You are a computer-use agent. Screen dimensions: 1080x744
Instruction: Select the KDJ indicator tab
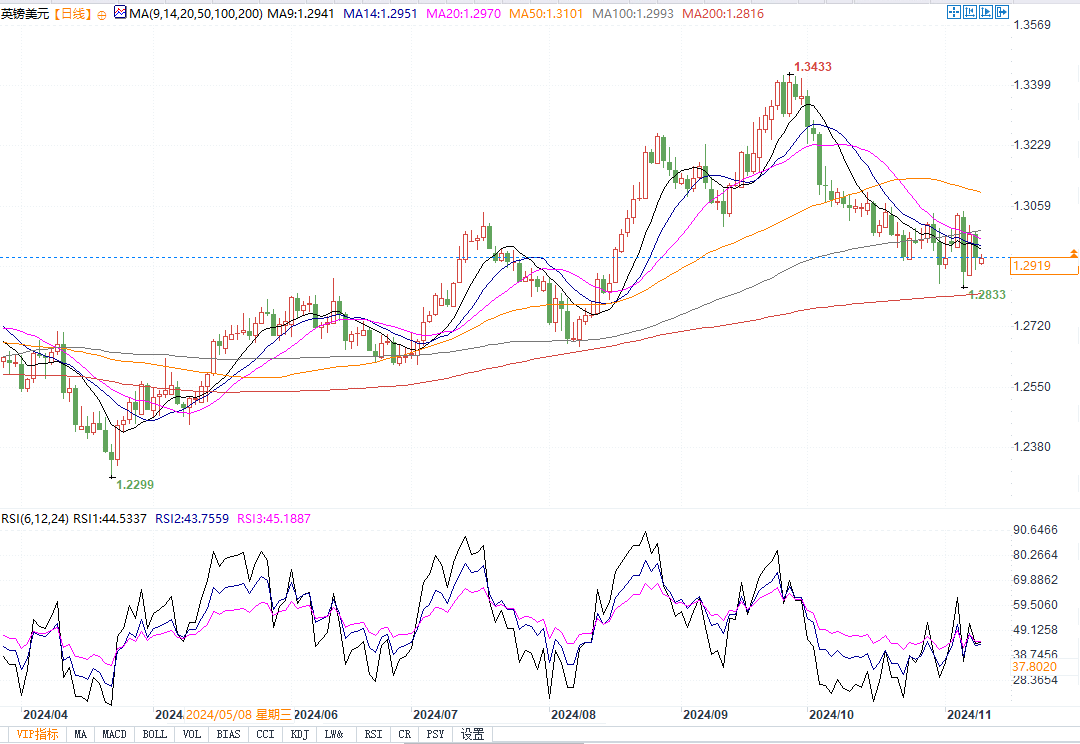[x=299, y=735]
